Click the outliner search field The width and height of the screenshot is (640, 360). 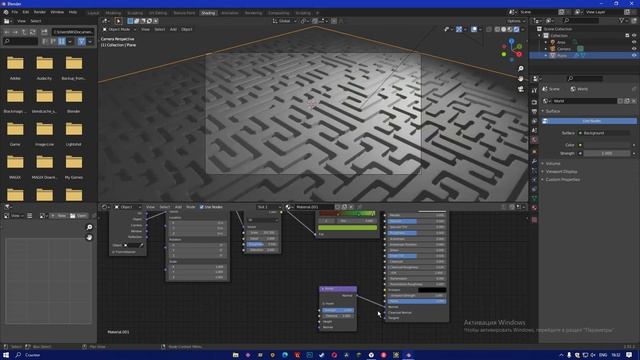click(580, 20)
